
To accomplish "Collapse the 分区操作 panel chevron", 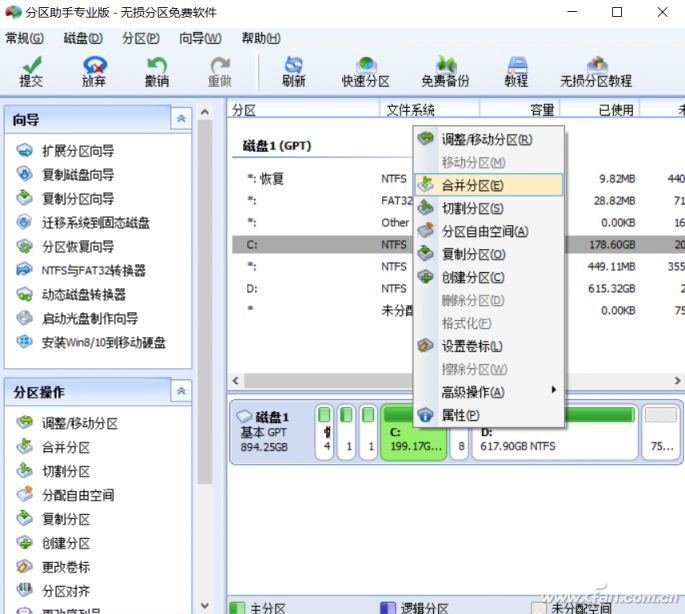I will [181, 391].
